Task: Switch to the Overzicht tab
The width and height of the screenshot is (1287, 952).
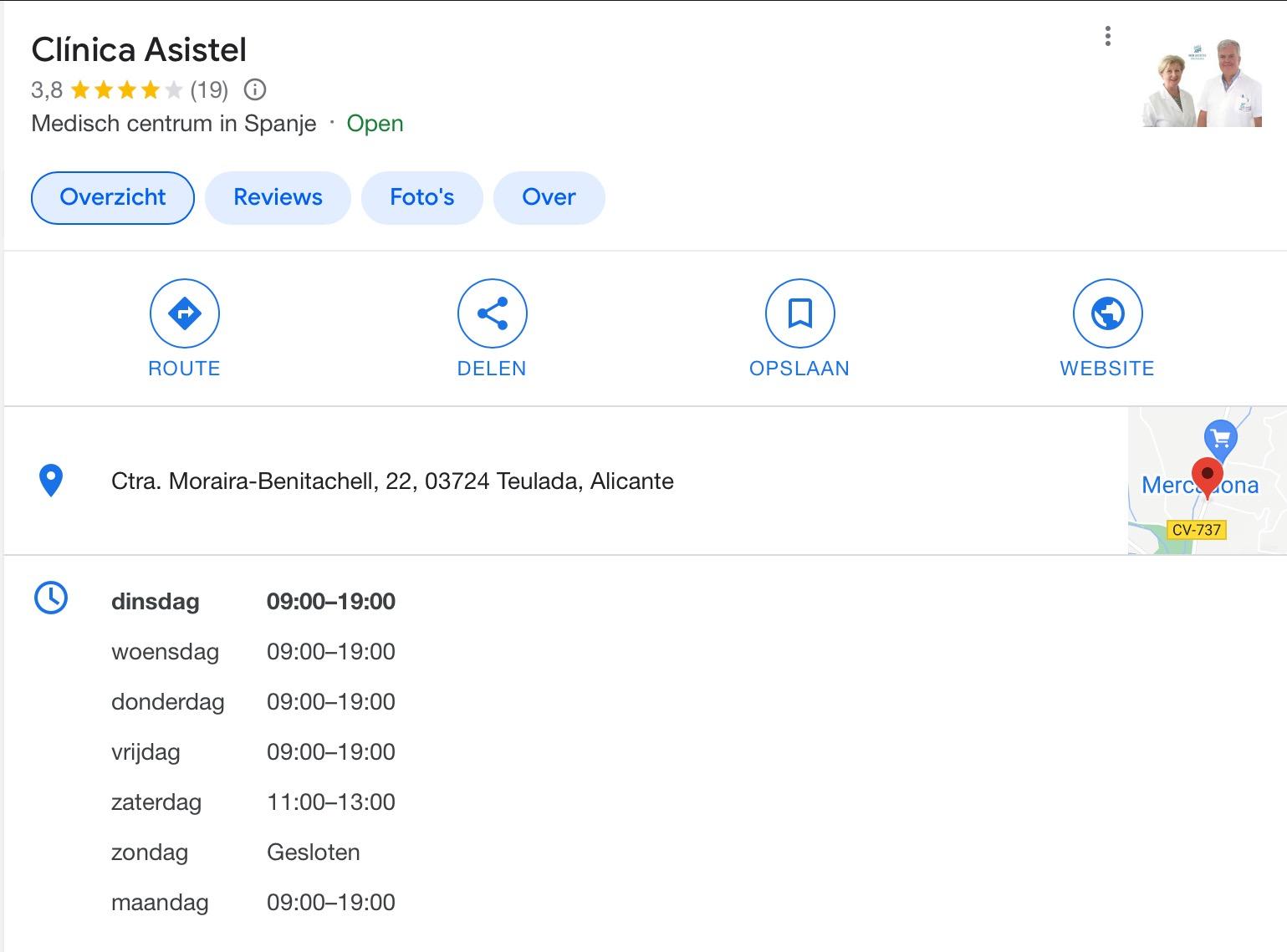Action: tap(113, 197)
